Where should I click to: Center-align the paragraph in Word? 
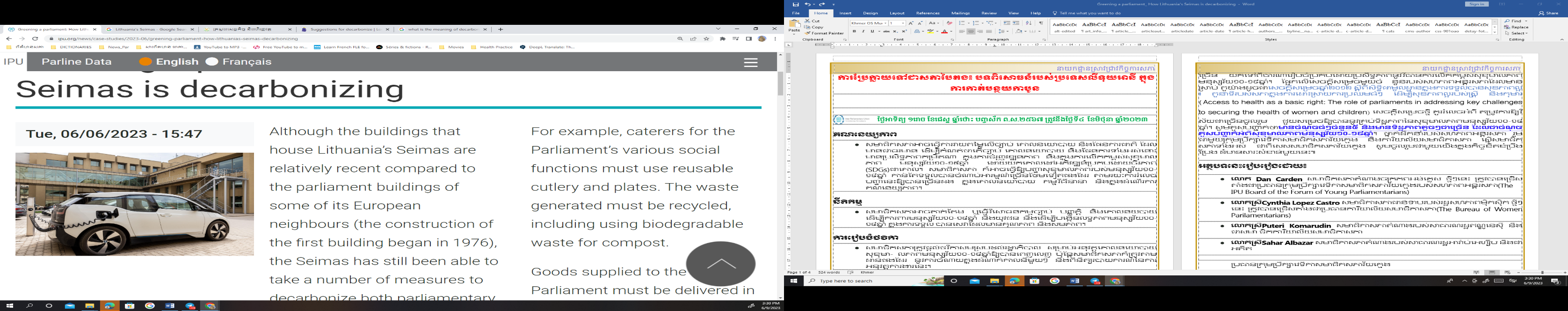click(x=971, y=31)
